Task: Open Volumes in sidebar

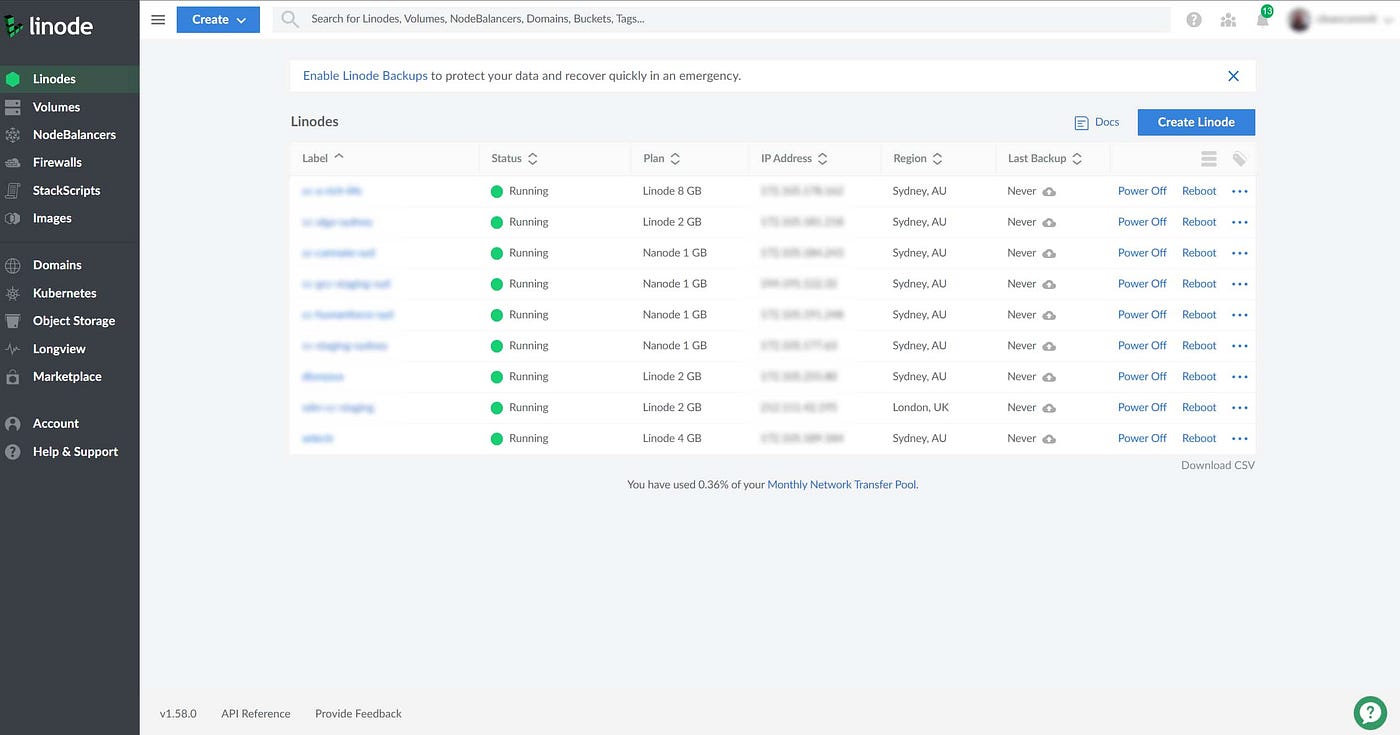Action: 70,107
